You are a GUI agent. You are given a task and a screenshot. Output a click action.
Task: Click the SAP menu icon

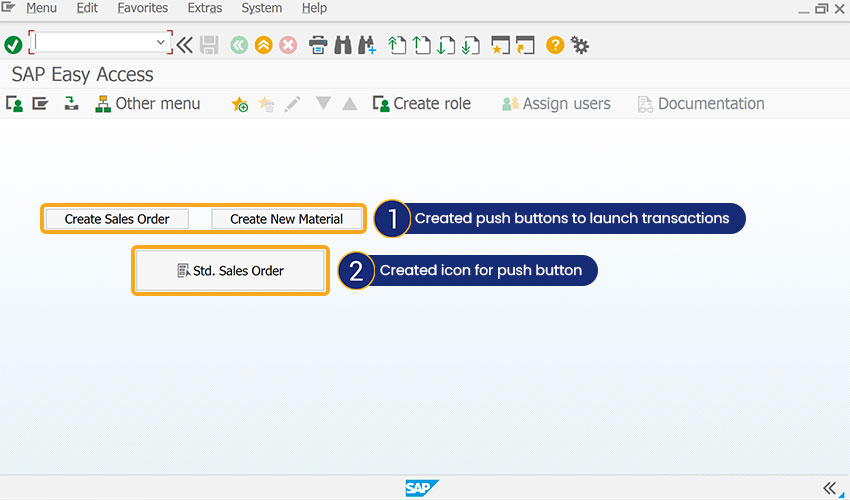pyautogui.click(x=40, y=103)
